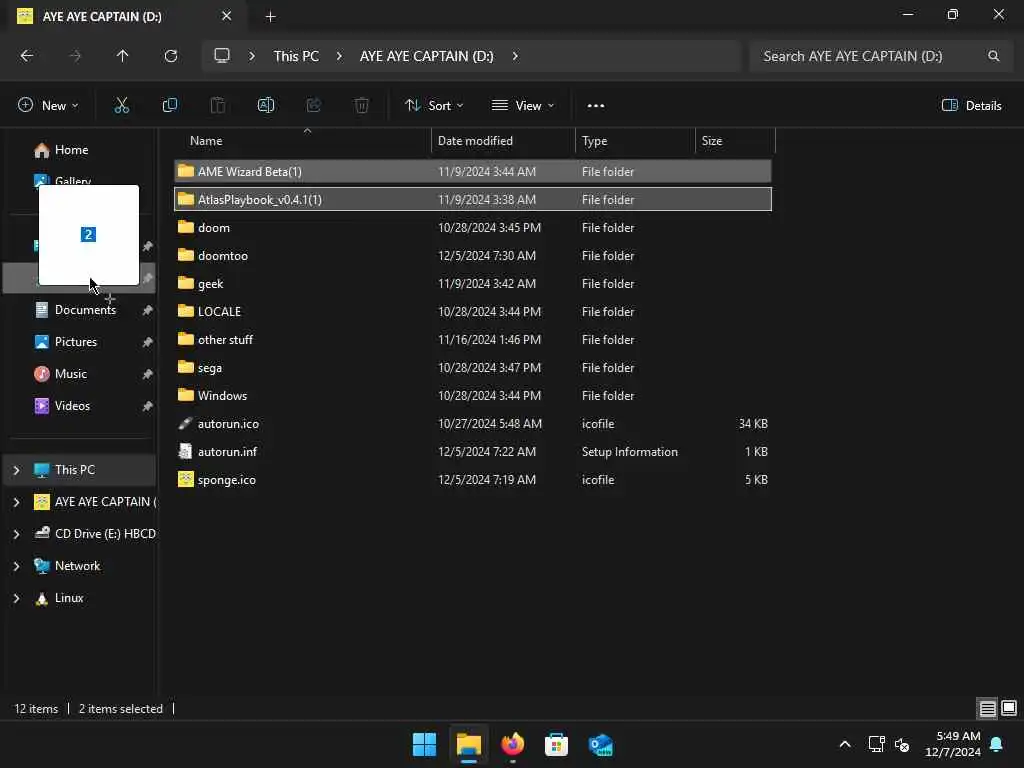This screenshot has width=1024, height=768.
Task: Open the Windows Start menu
Action: [424, 744]
